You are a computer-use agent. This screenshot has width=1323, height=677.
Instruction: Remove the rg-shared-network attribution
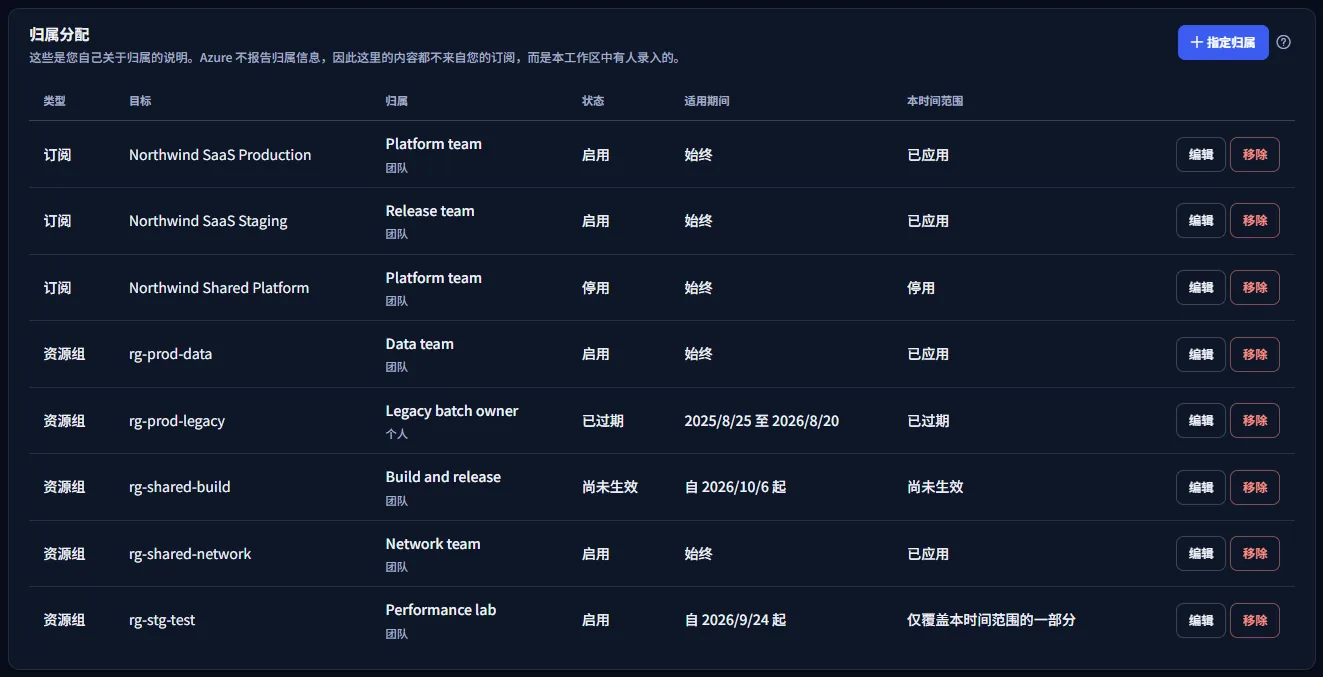1255,554
